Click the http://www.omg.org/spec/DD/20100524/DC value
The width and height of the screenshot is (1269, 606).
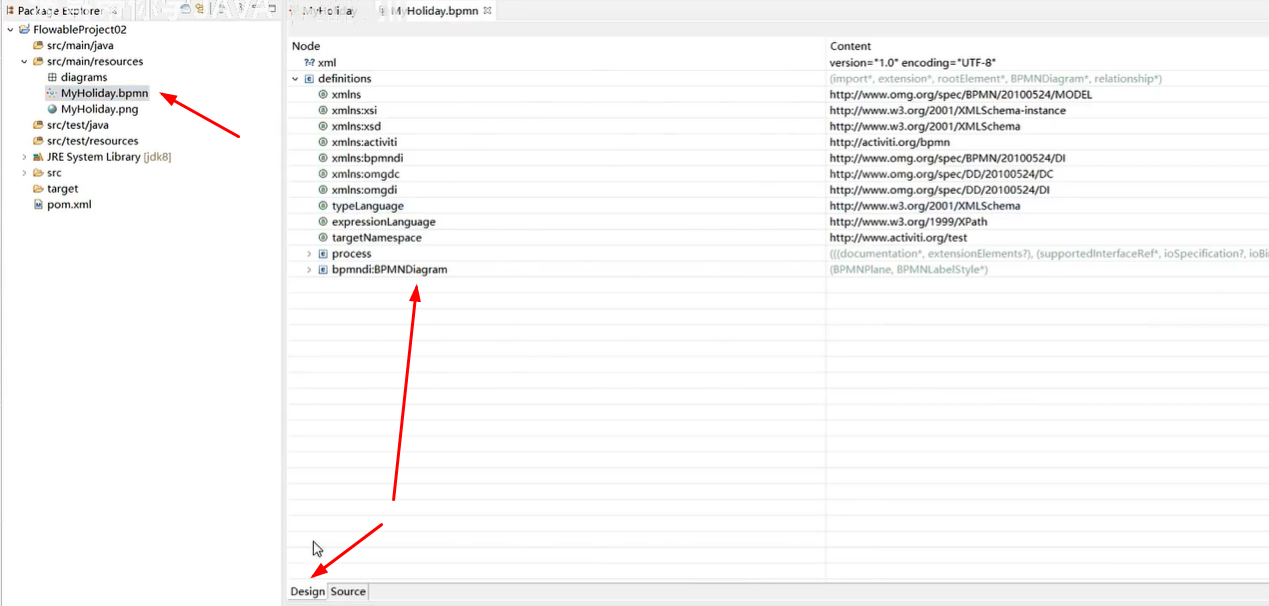pos(941,174)
